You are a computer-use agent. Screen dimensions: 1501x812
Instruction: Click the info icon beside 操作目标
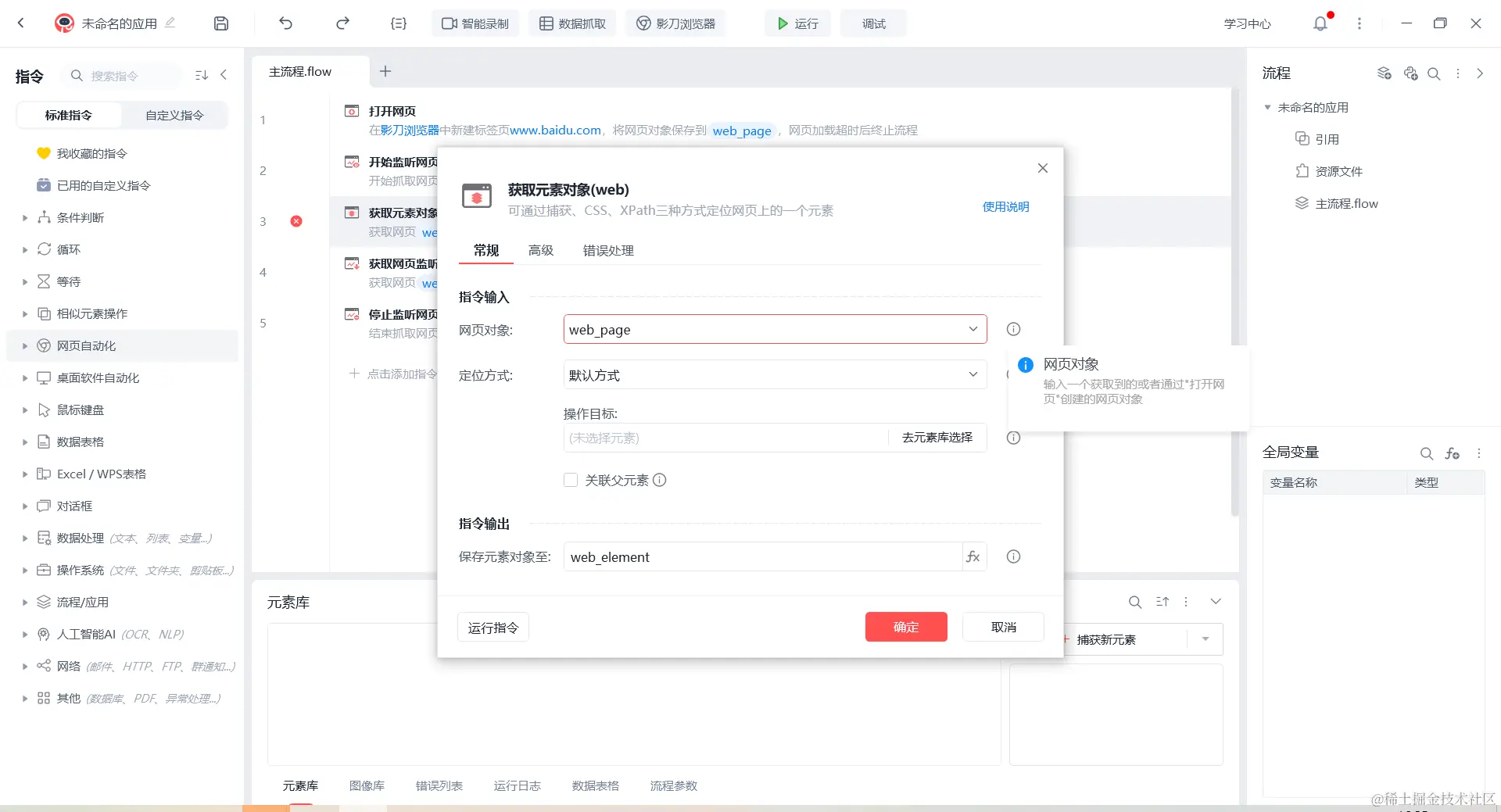point(1013,438)
